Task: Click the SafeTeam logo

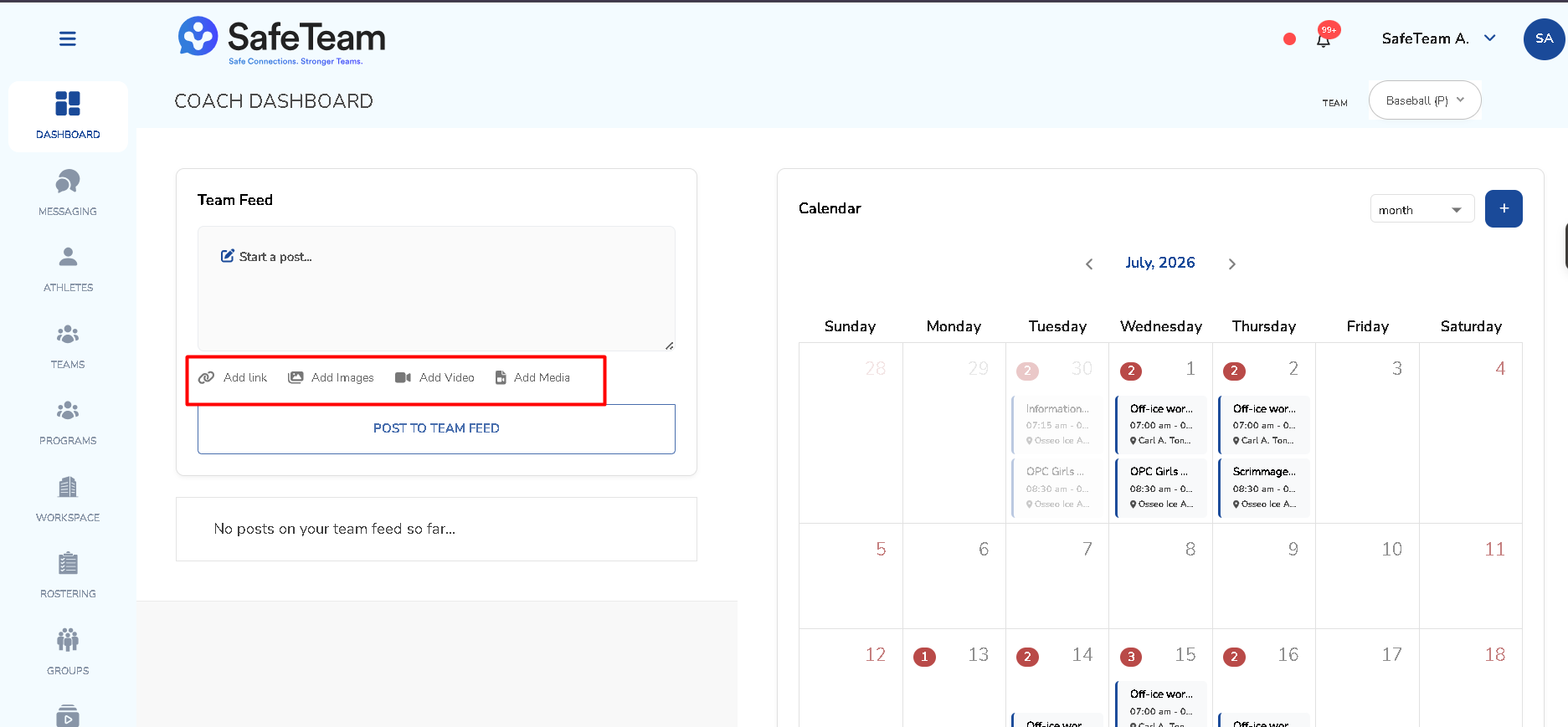Action: pyautogui.click(x=281, y=39)
